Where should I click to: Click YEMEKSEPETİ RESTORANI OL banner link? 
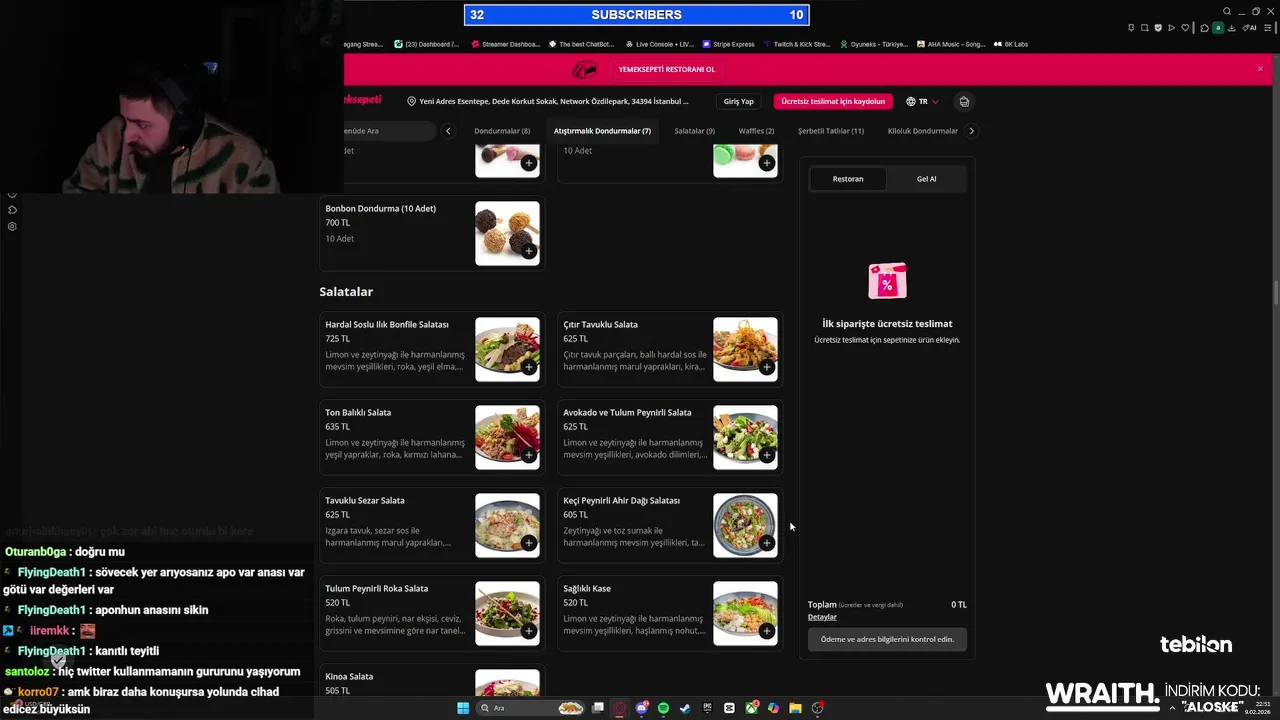(x=667, y=69)
